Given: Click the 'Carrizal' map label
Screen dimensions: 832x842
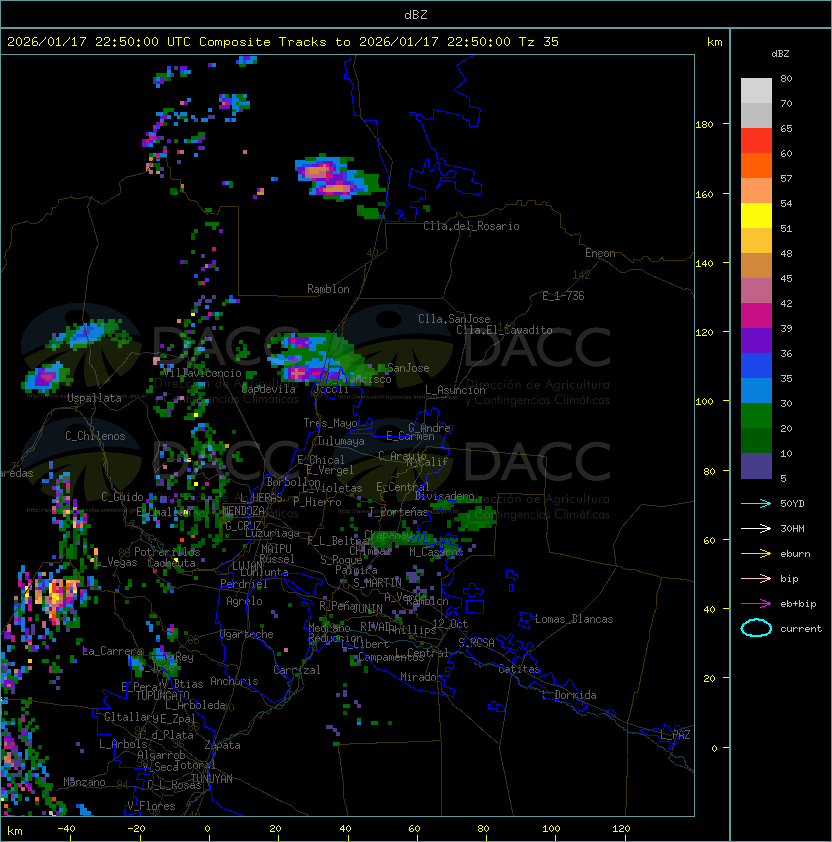Looking at the screenshot, I should pyautogui.click(x=296, y=670).
